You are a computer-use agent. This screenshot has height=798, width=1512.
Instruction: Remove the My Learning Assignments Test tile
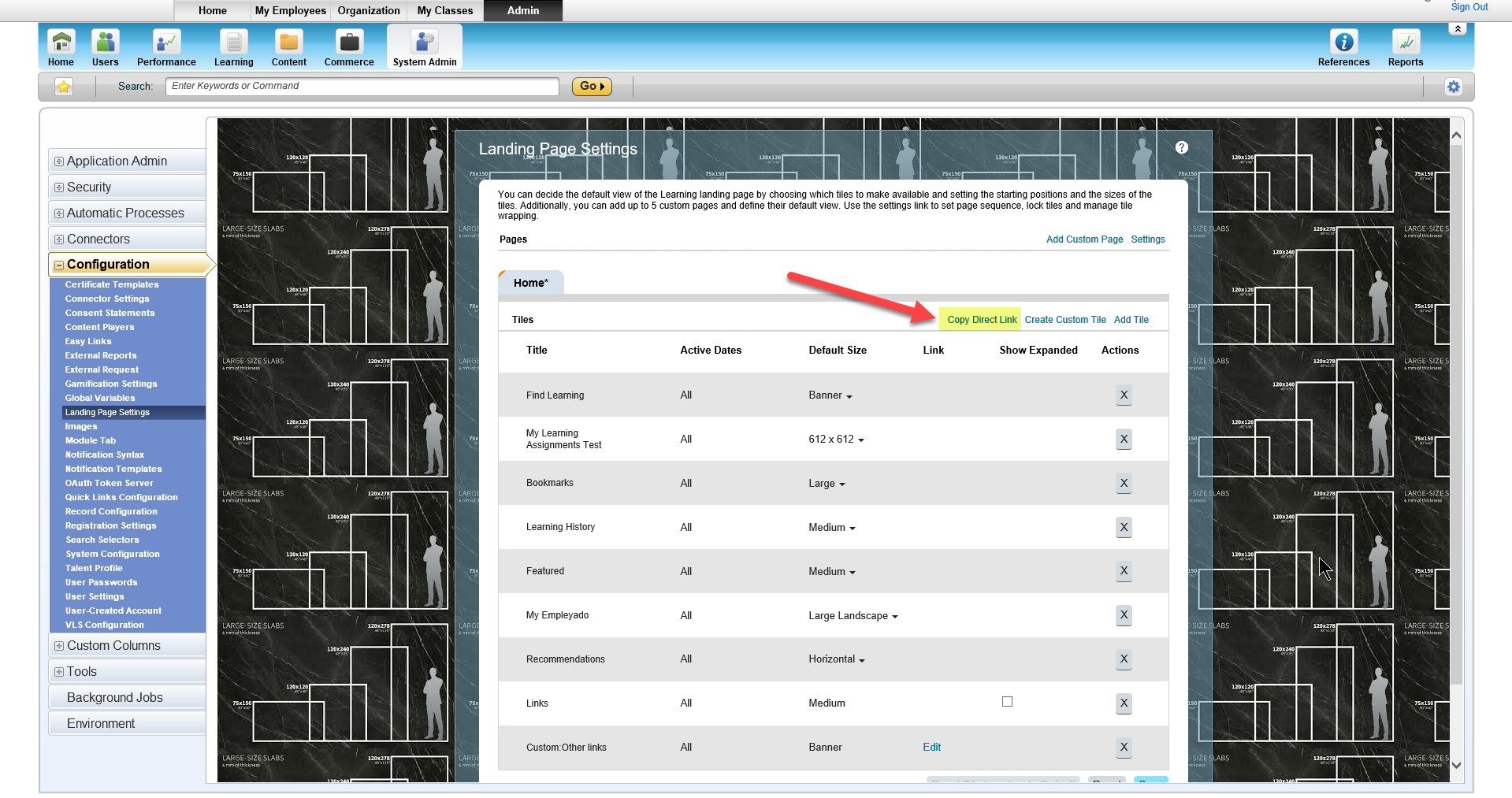[1124, 439]
